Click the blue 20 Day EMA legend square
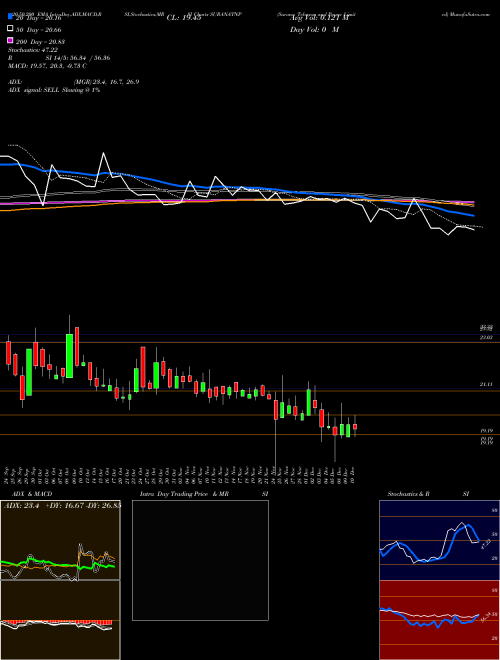 10,17
